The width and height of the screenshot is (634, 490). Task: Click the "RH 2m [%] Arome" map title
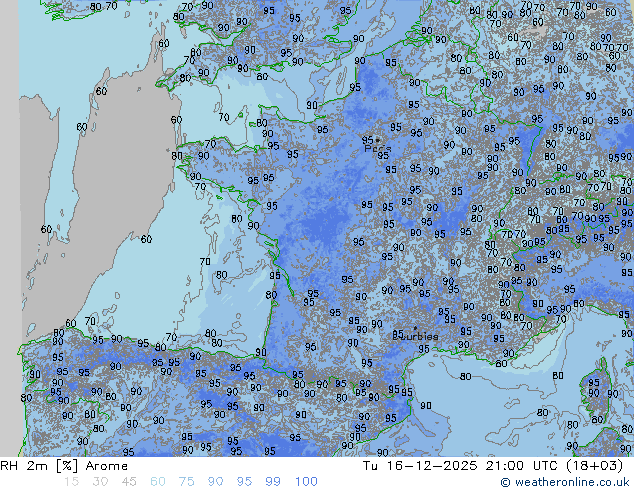[64, 466]
